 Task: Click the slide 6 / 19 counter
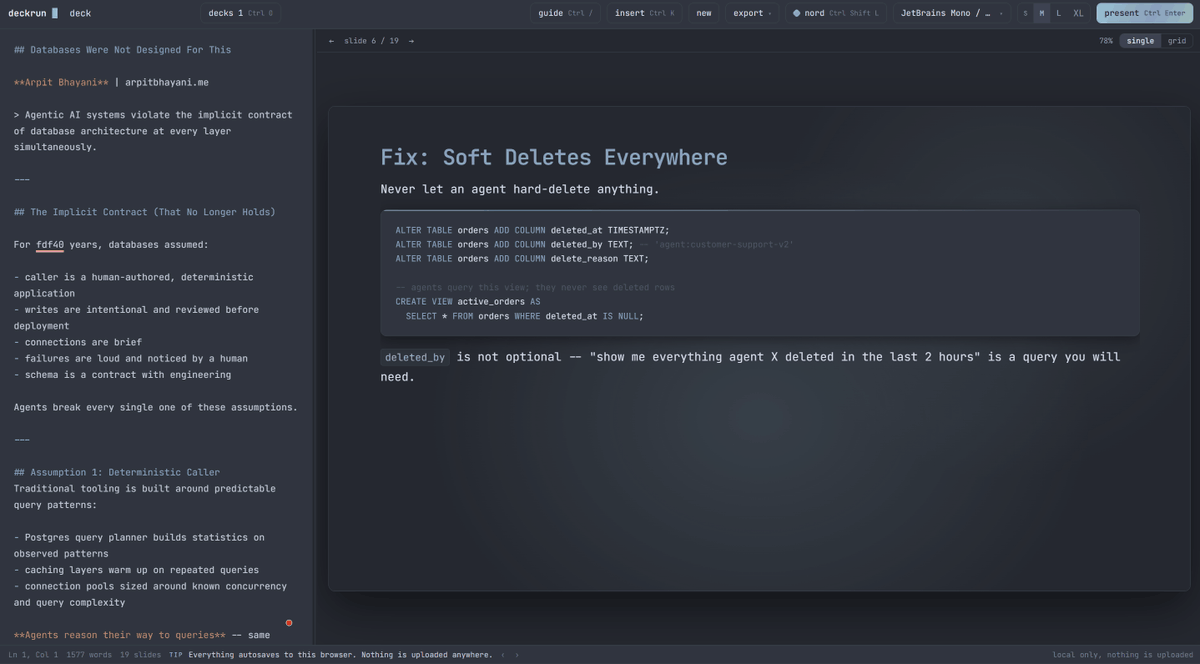pyautogui.click(x=371, y=41)
